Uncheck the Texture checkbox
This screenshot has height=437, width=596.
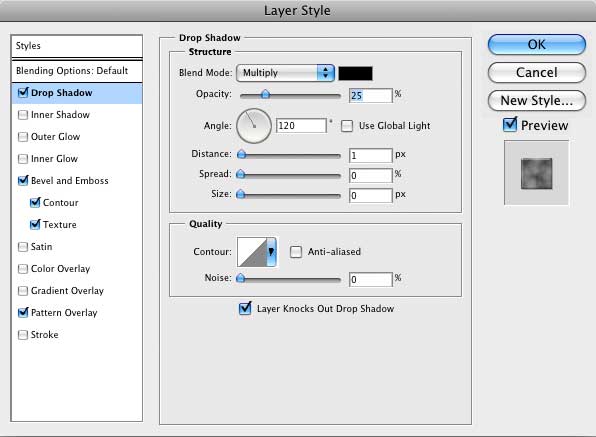(x=35, y=224)
